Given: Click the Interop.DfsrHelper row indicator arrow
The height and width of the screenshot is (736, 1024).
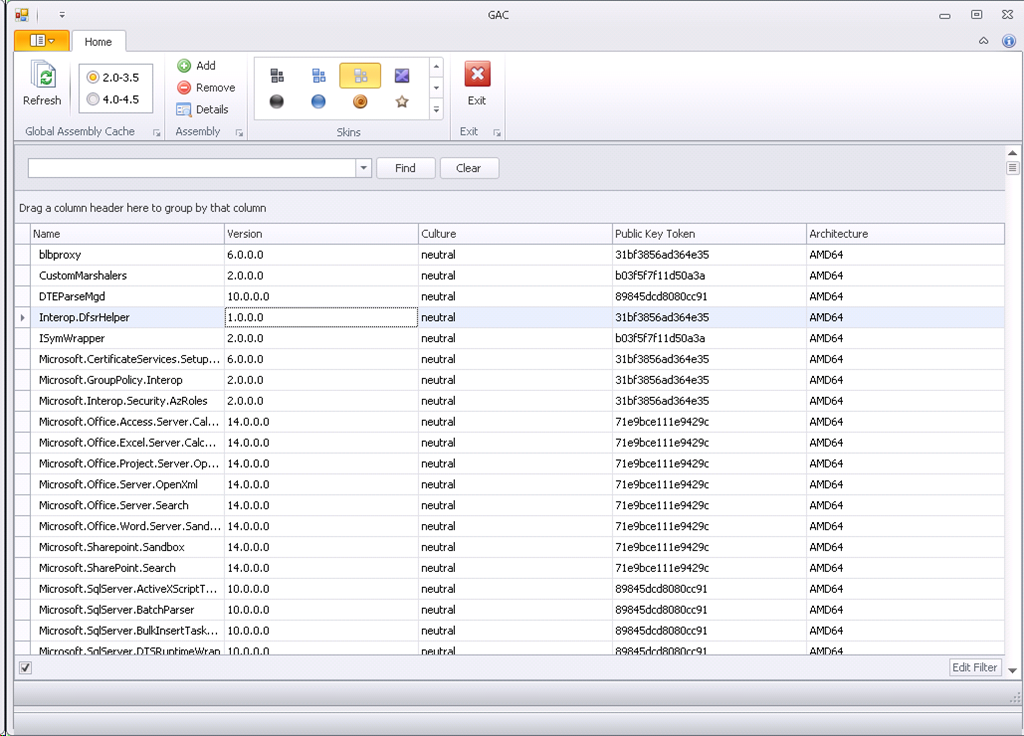Looking at the screenshot, I should coord(23,317).
